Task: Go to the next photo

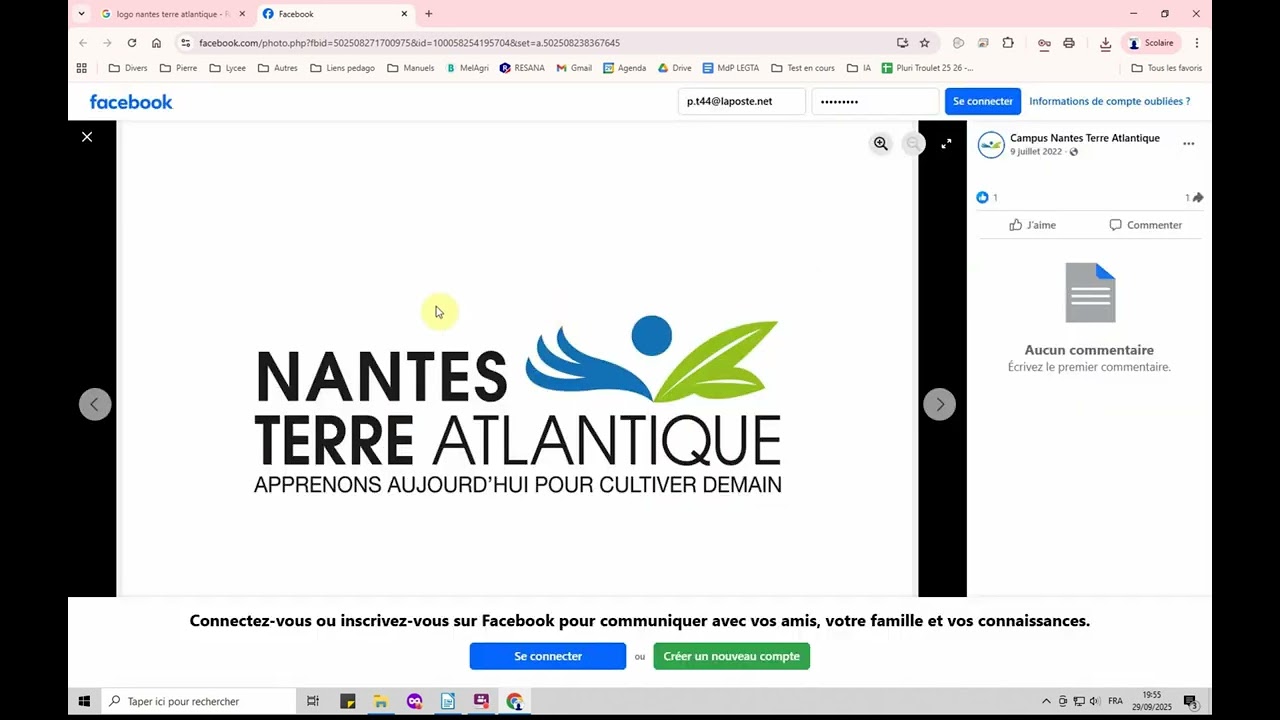Action: coord(939,404)
